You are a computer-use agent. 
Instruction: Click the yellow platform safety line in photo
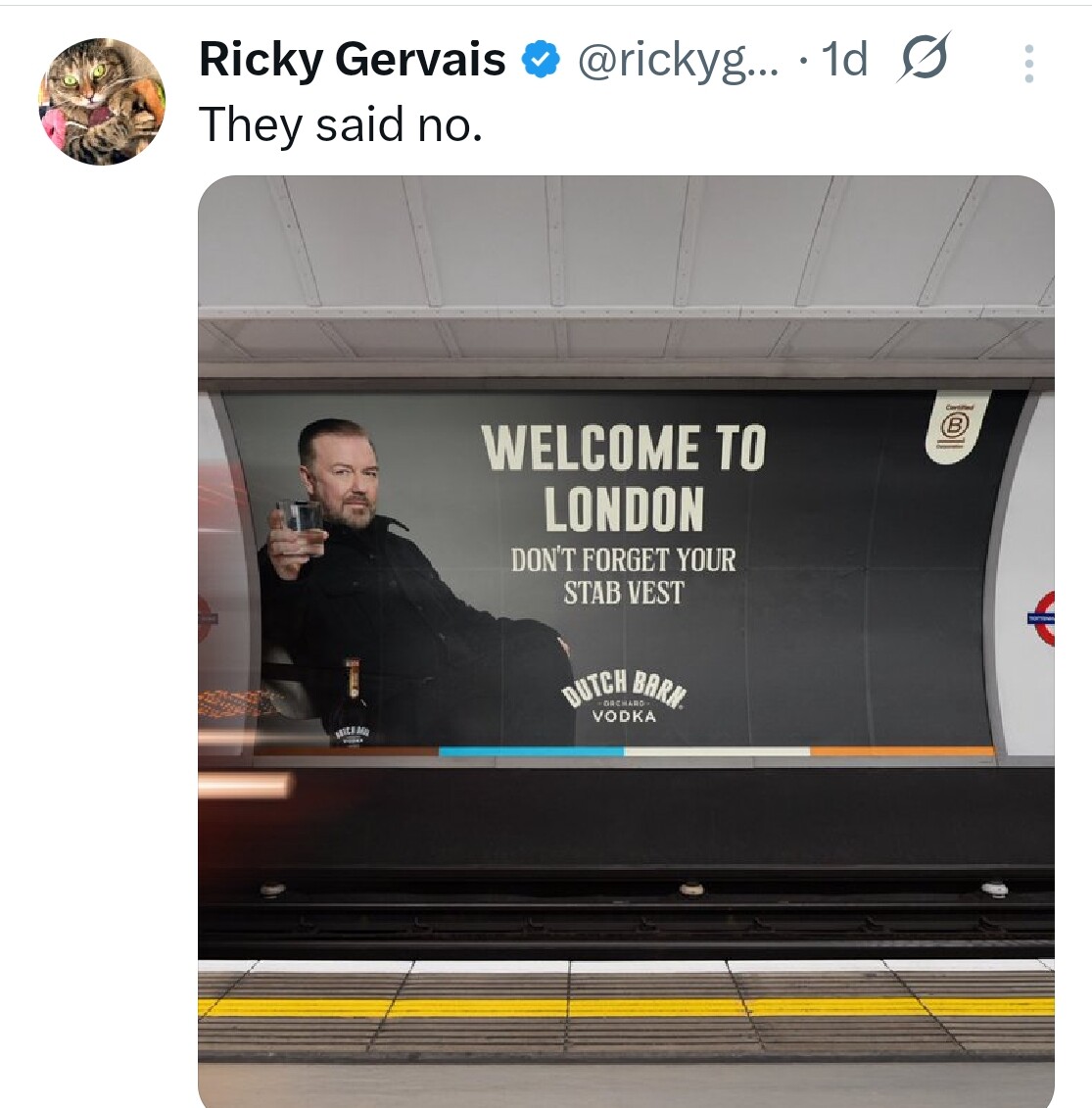pyautogui.click(x=626, y=1008)
